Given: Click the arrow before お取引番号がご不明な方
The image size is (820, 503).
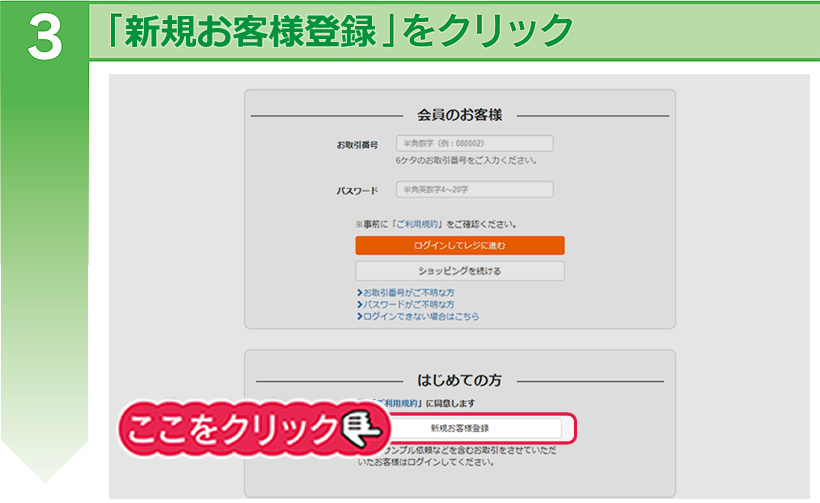Looking at the screenshot, I should coord(359,293).
